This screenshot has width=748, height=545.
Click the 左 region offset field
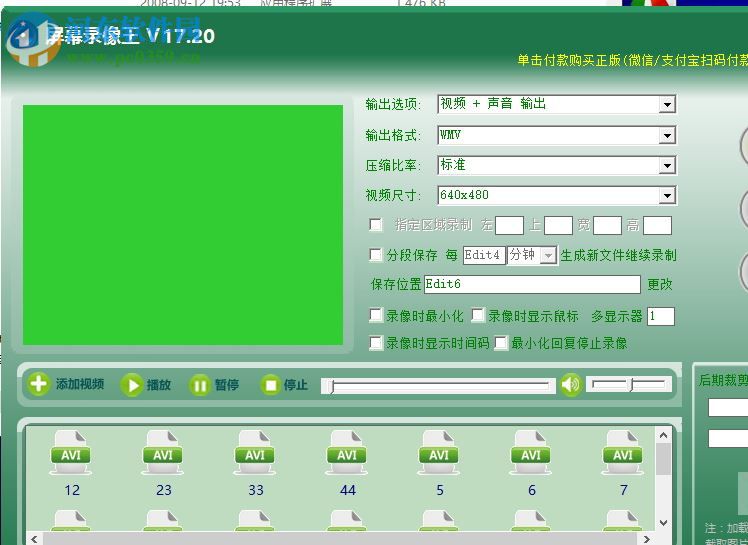[x=509, y=225]
